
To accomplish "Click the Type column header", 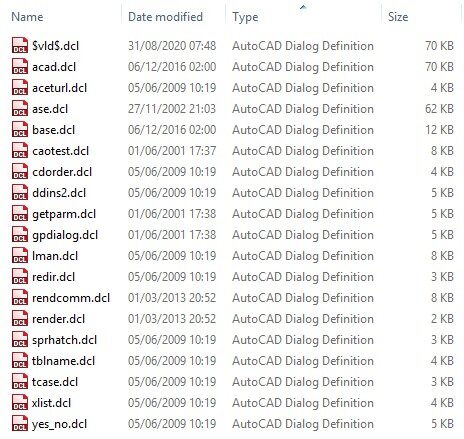I will [x=245, y=17].
